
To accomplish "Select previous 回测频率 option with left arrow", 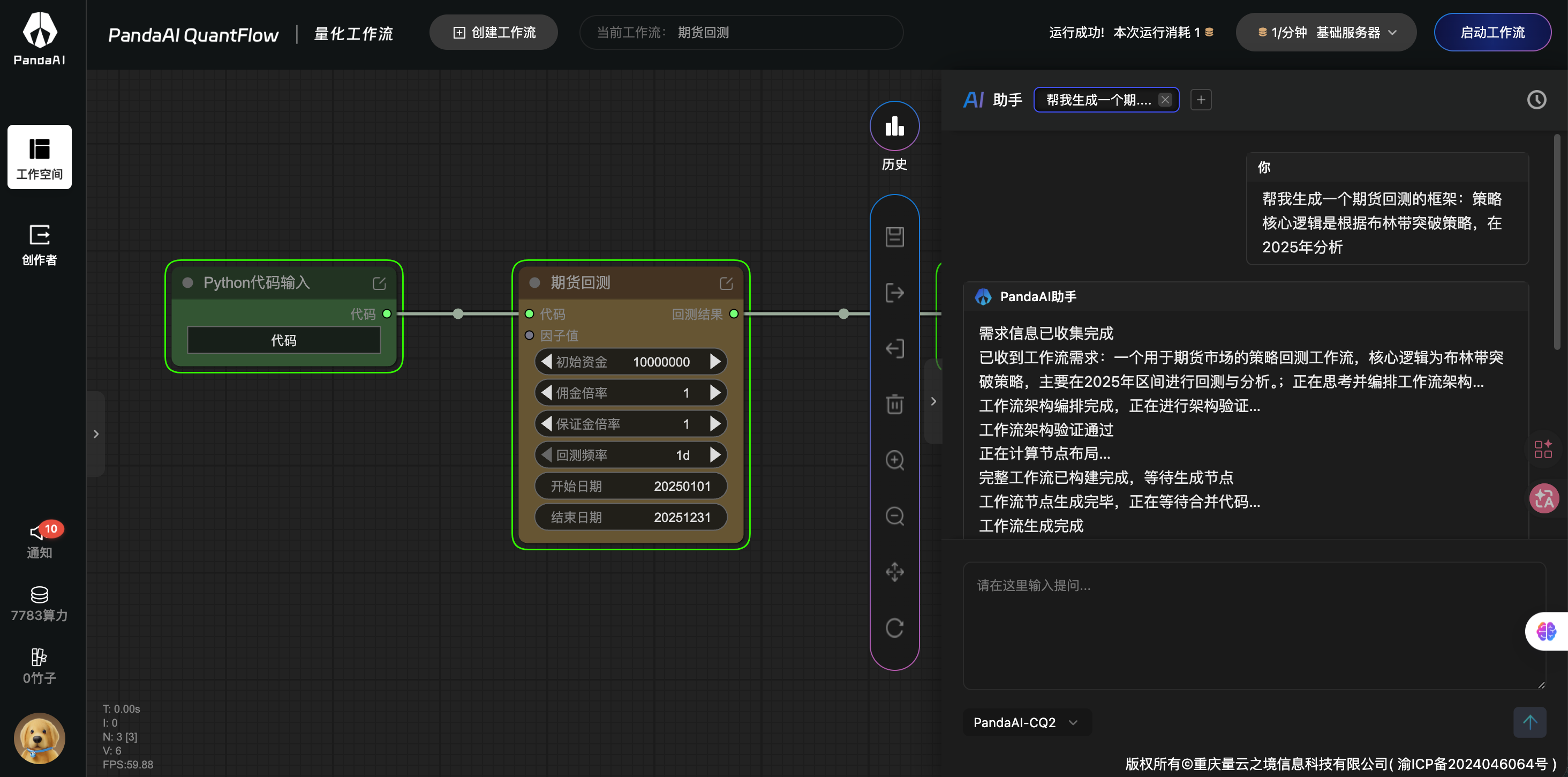I will [546, 455].
